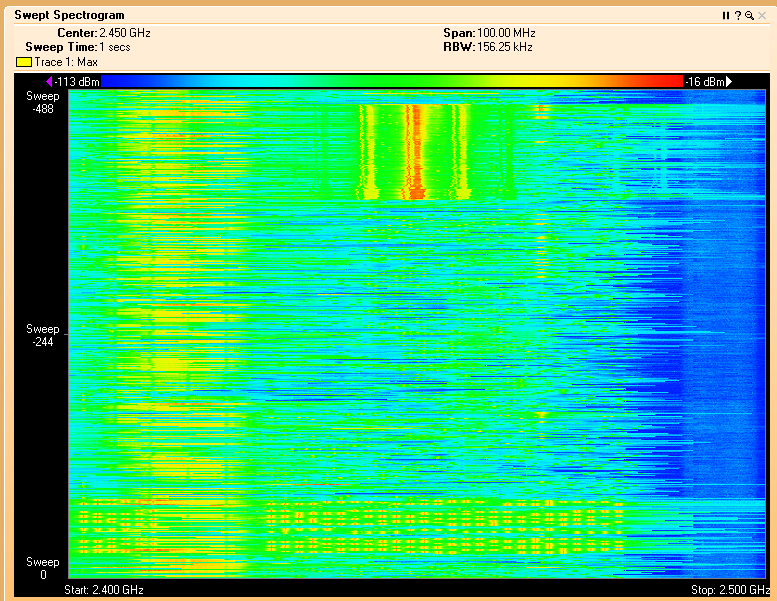This screenshot has width=777, height=601.
Task: Click the purple minimum power arrow marker
Action: coord(50,81)
